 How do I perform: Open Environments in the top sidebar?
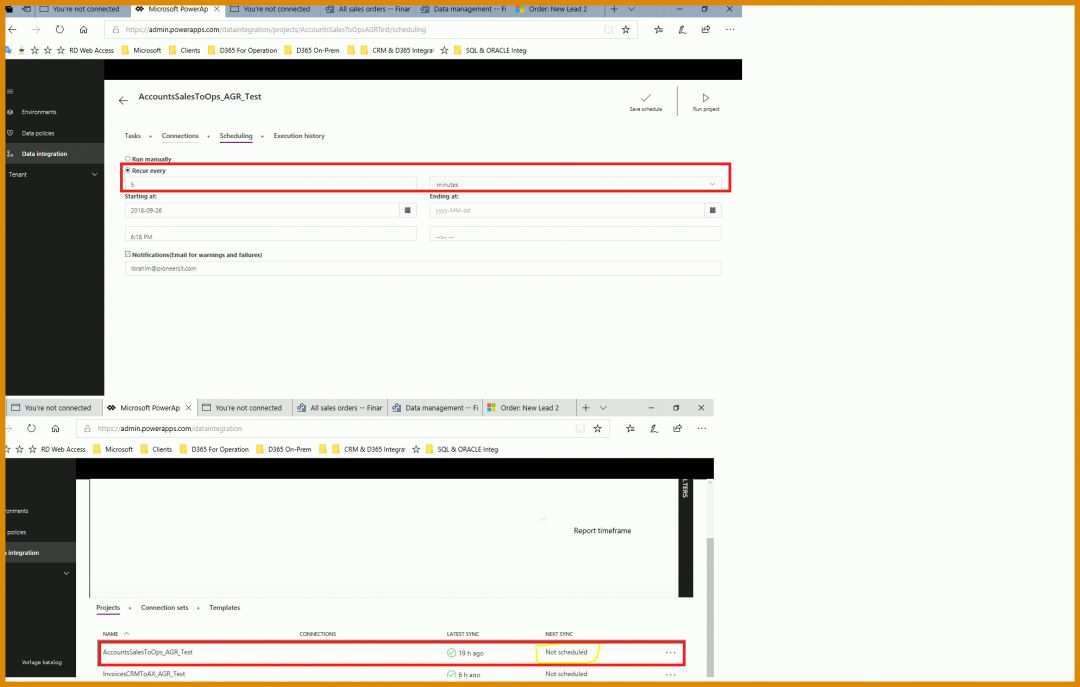[x=39, y=112]
